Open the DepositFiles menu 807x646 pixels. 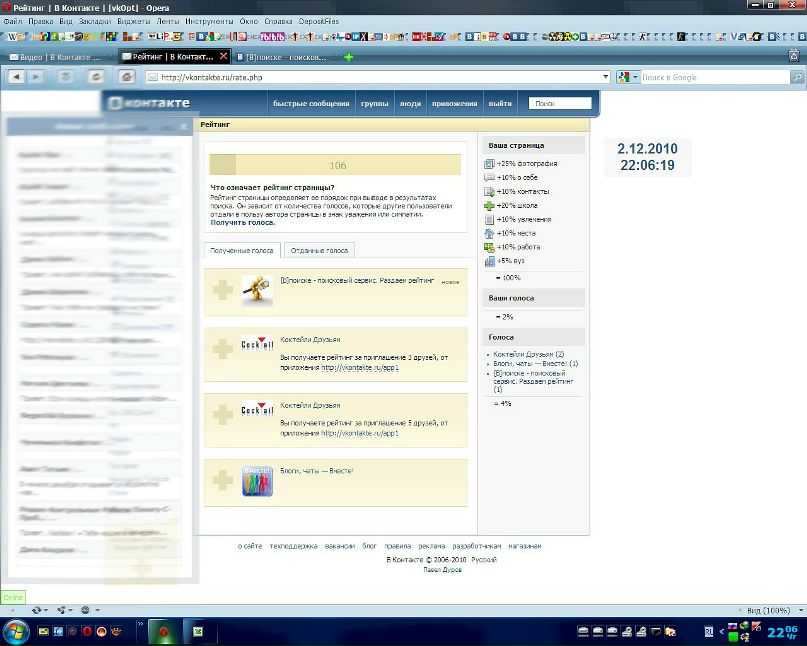319,22
